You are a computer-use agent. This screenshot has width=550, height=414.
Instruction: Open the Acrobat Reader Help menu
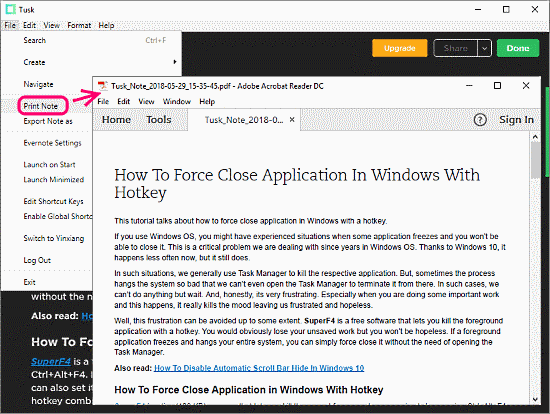[207, 101]
